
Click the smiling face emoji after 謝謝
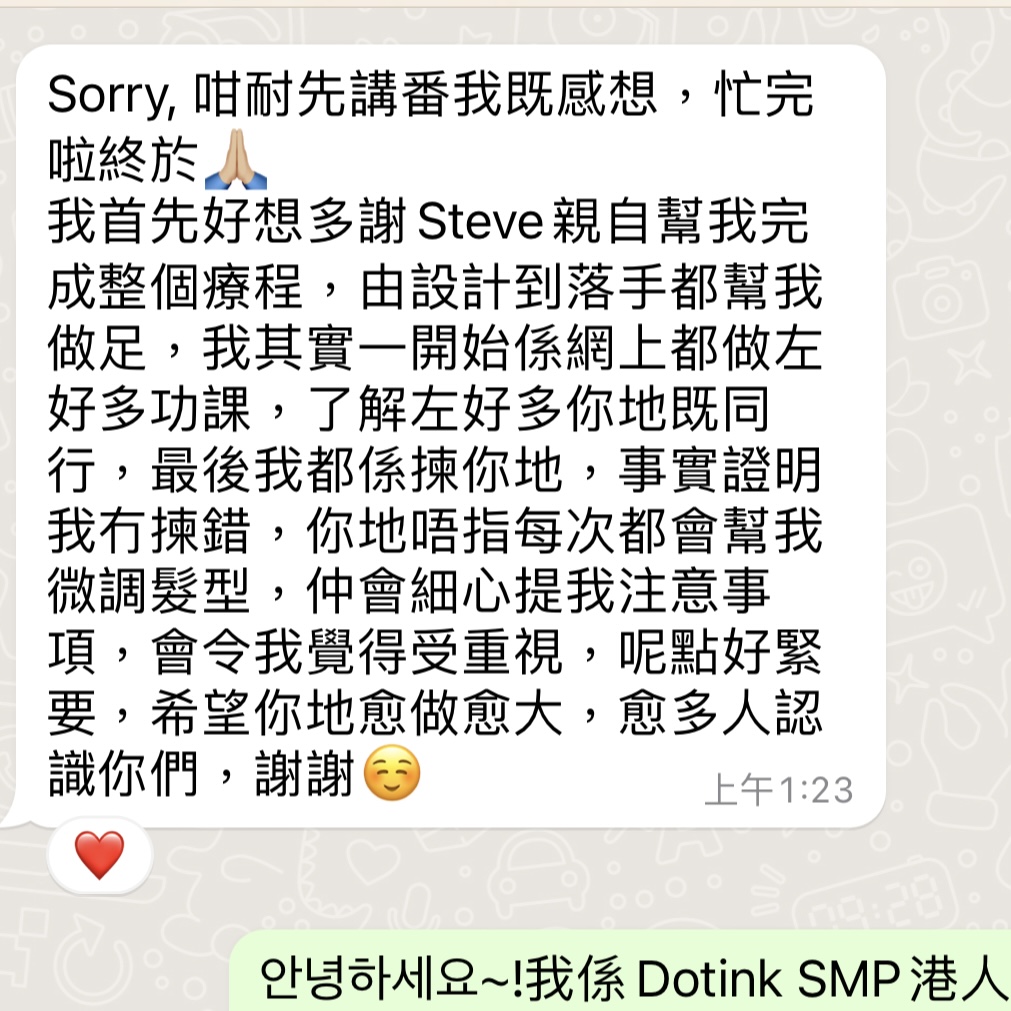(392, 772)
